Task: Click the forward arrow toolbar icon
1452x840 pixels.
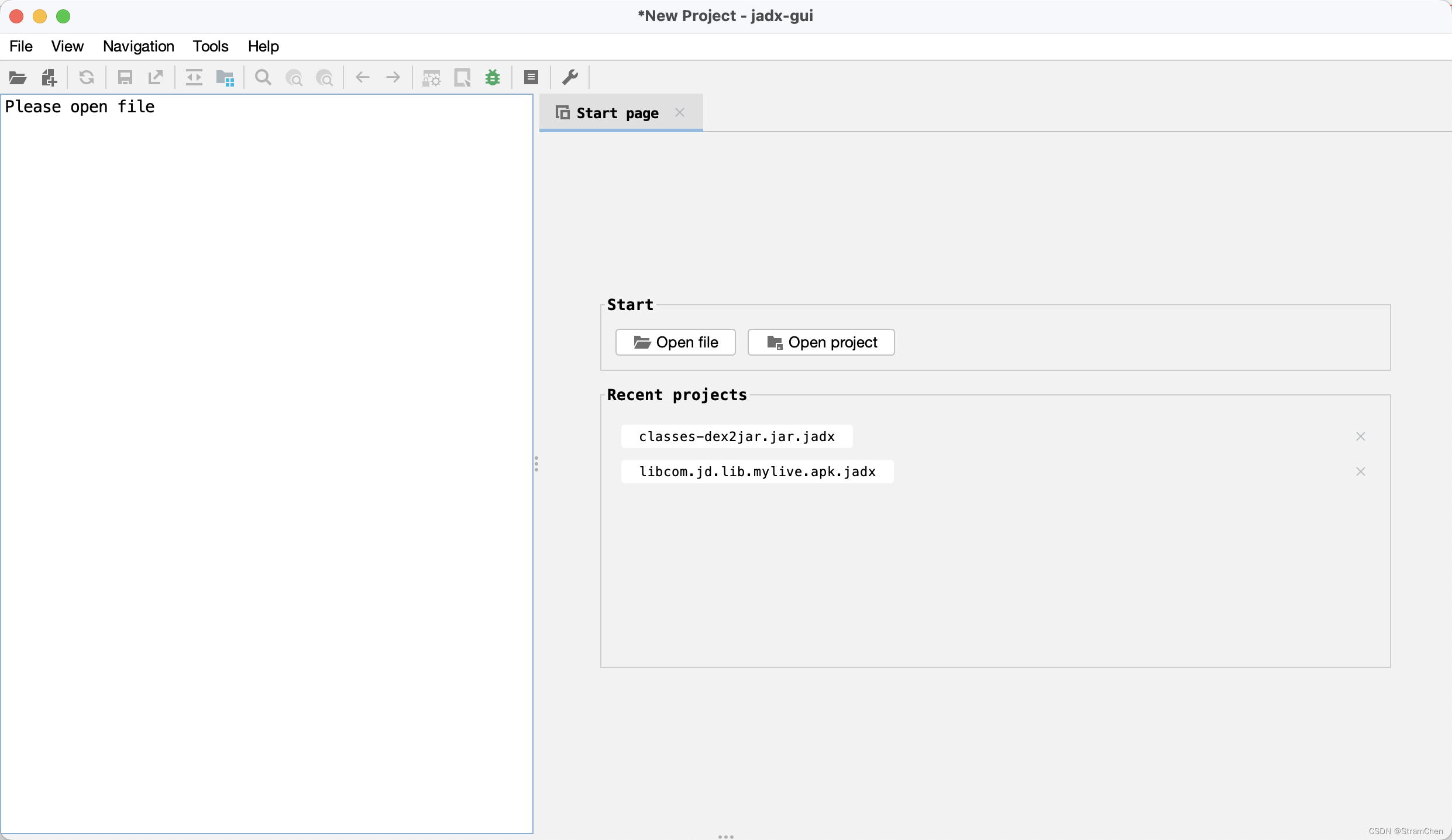Action: point(393,77)
